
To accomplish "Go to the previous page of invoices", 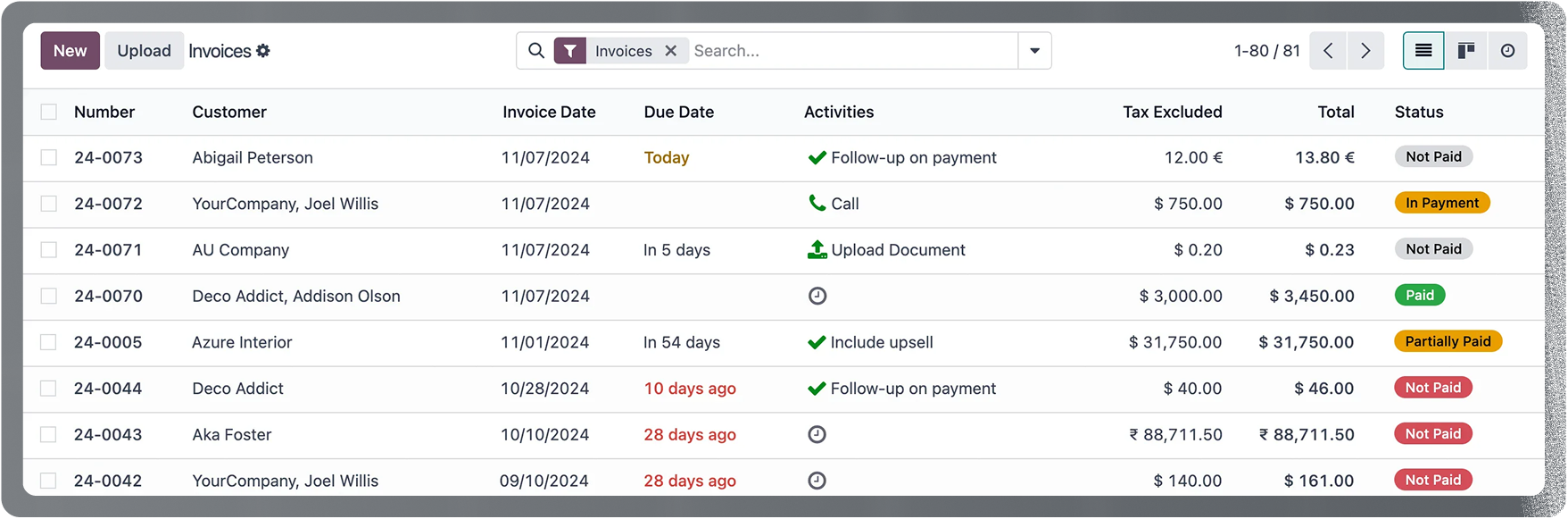I will pyautogui.click(x=1328, y=51).
